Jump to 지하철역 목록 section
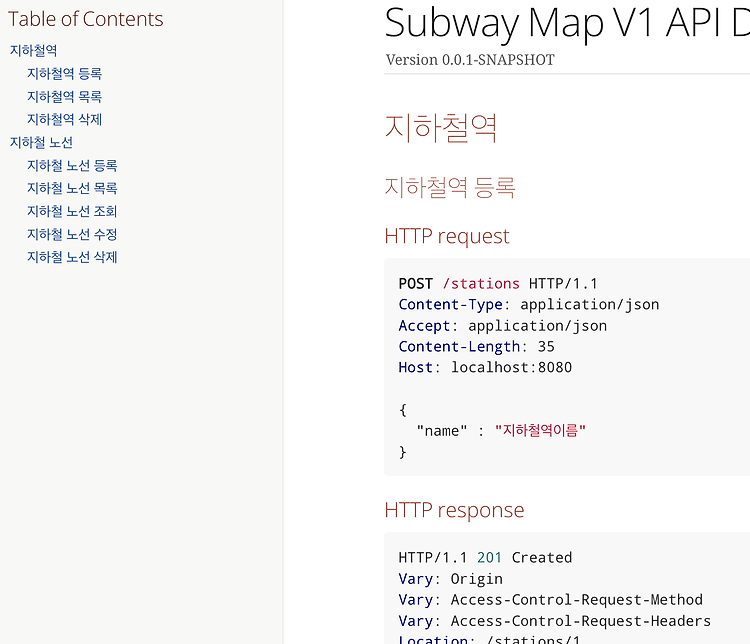This screenshot has width=750, height=644. [65, 97]
